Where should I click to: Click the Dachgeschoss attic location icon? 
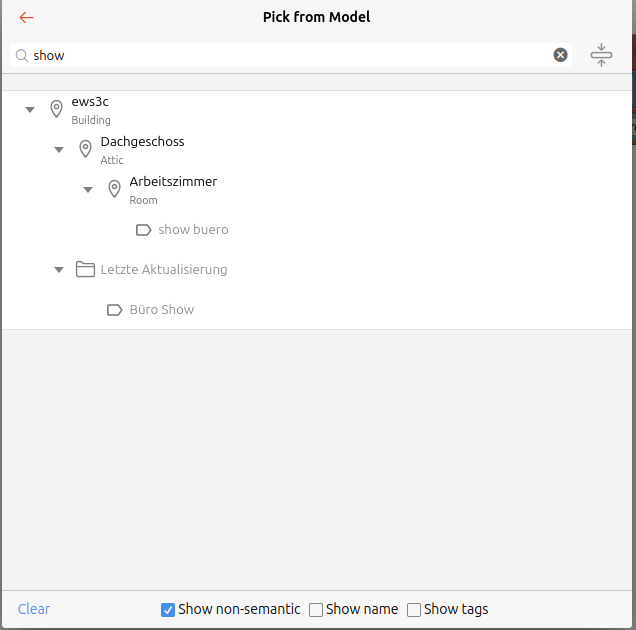point(86,149)
